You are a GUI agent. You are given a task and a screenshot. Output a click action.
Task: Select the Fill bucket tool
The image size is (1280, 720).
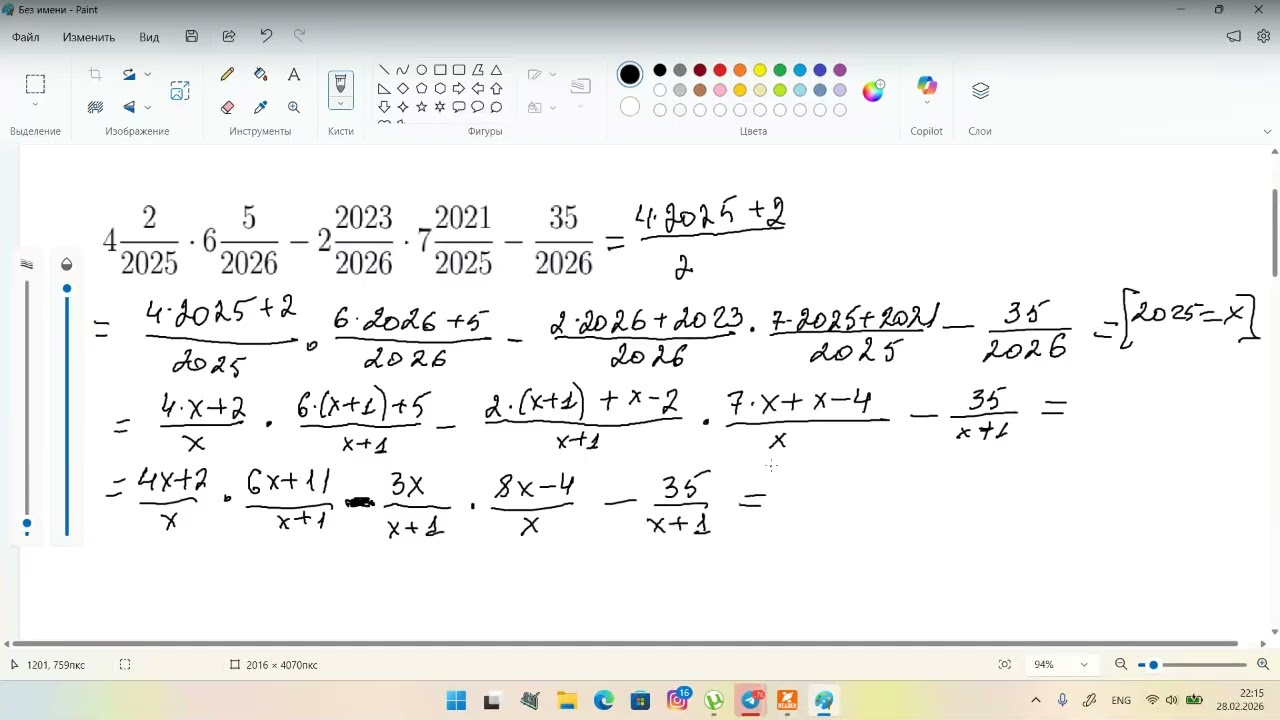point(261,74)
